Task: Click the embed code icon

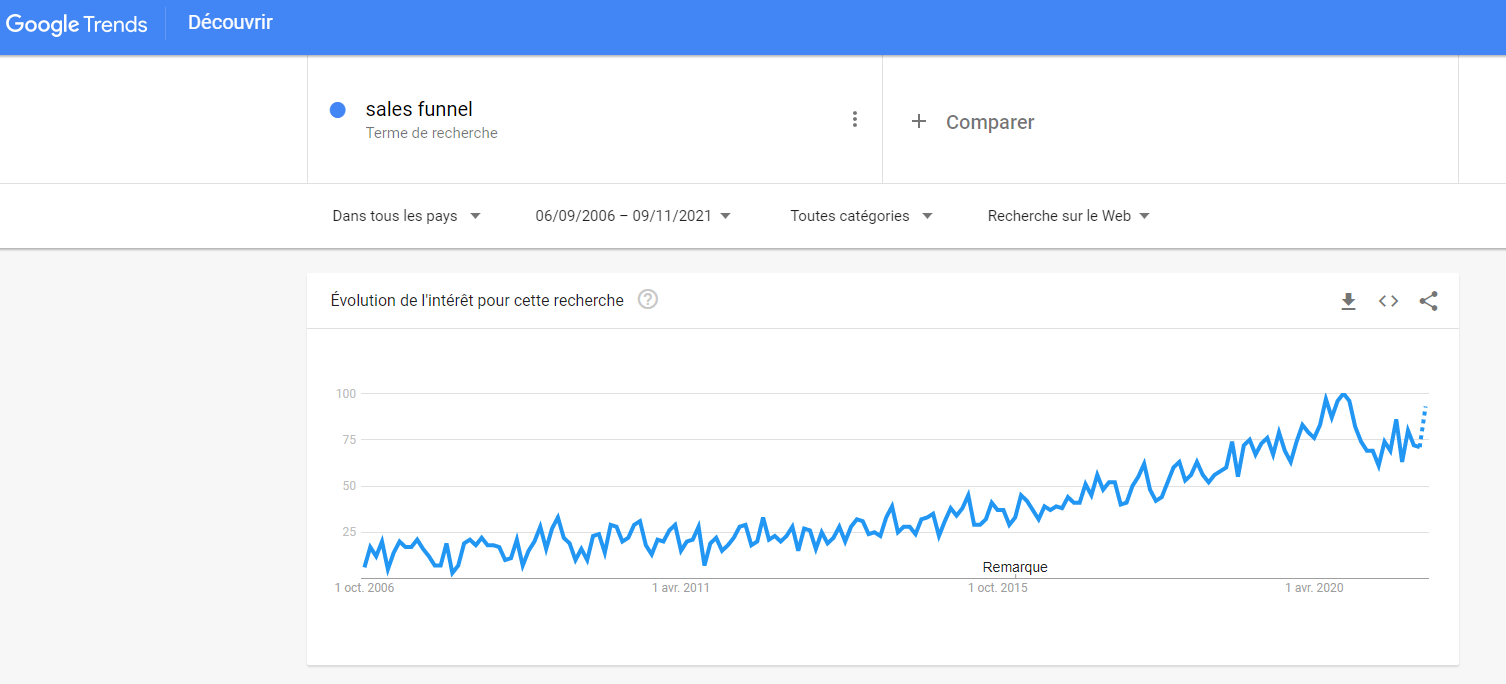Action: [1388, 301]
